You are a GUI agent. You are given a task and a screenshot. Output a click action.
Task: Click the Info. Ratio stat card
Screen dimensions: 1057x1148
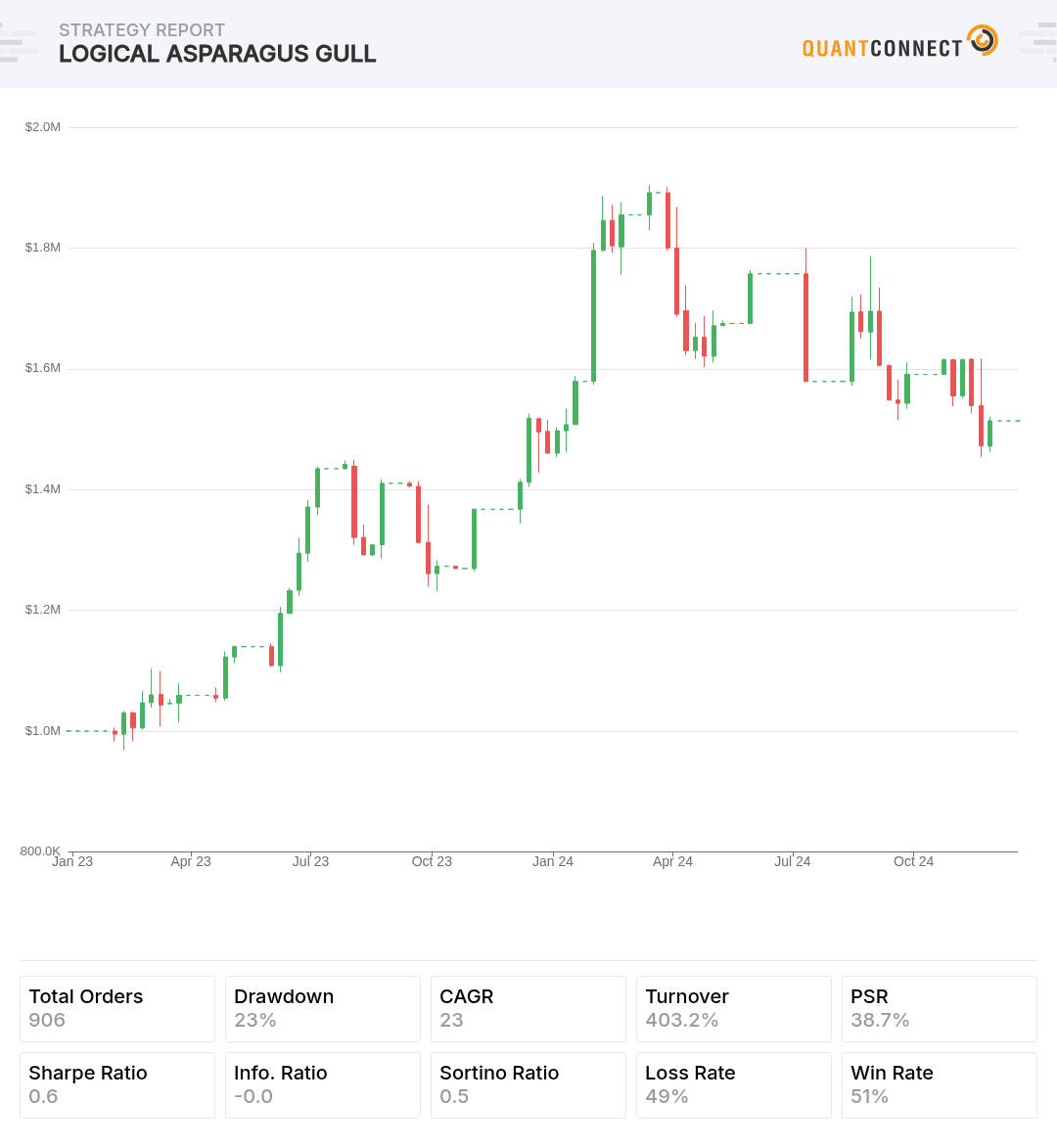pos(323,1085)
